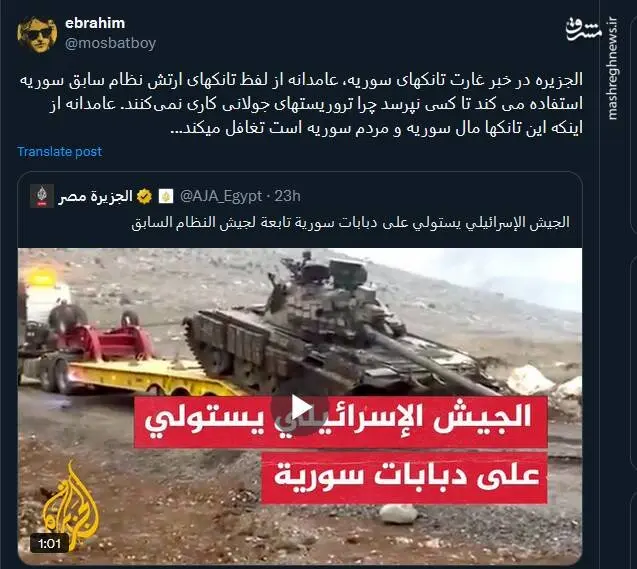Viewport: 637px width, 569px height.
Task: Open the ebrahim display name
Action: click(95, 23)
